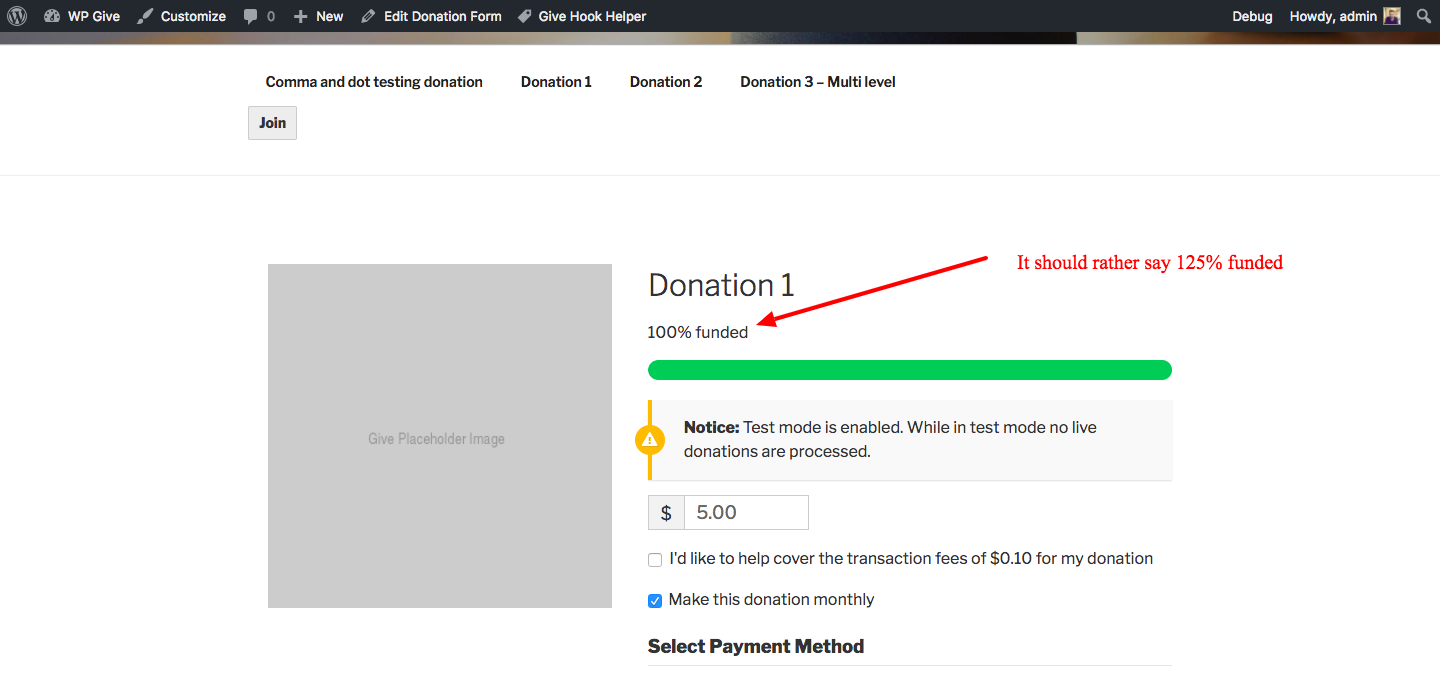Click the admin bar search magnifier
This screenshot has width=1440, height=682.
coord(1424,16)
